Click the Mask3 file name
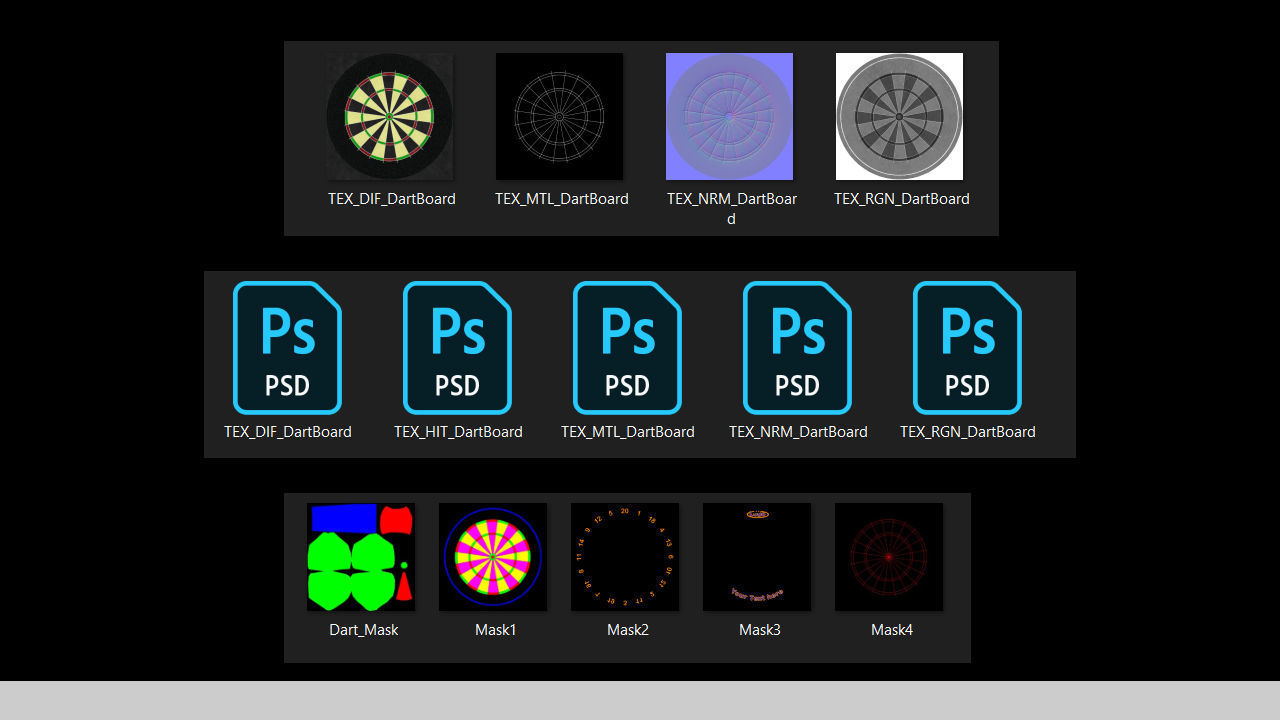This screenshot has height=720, width=1280. [760, 630]
